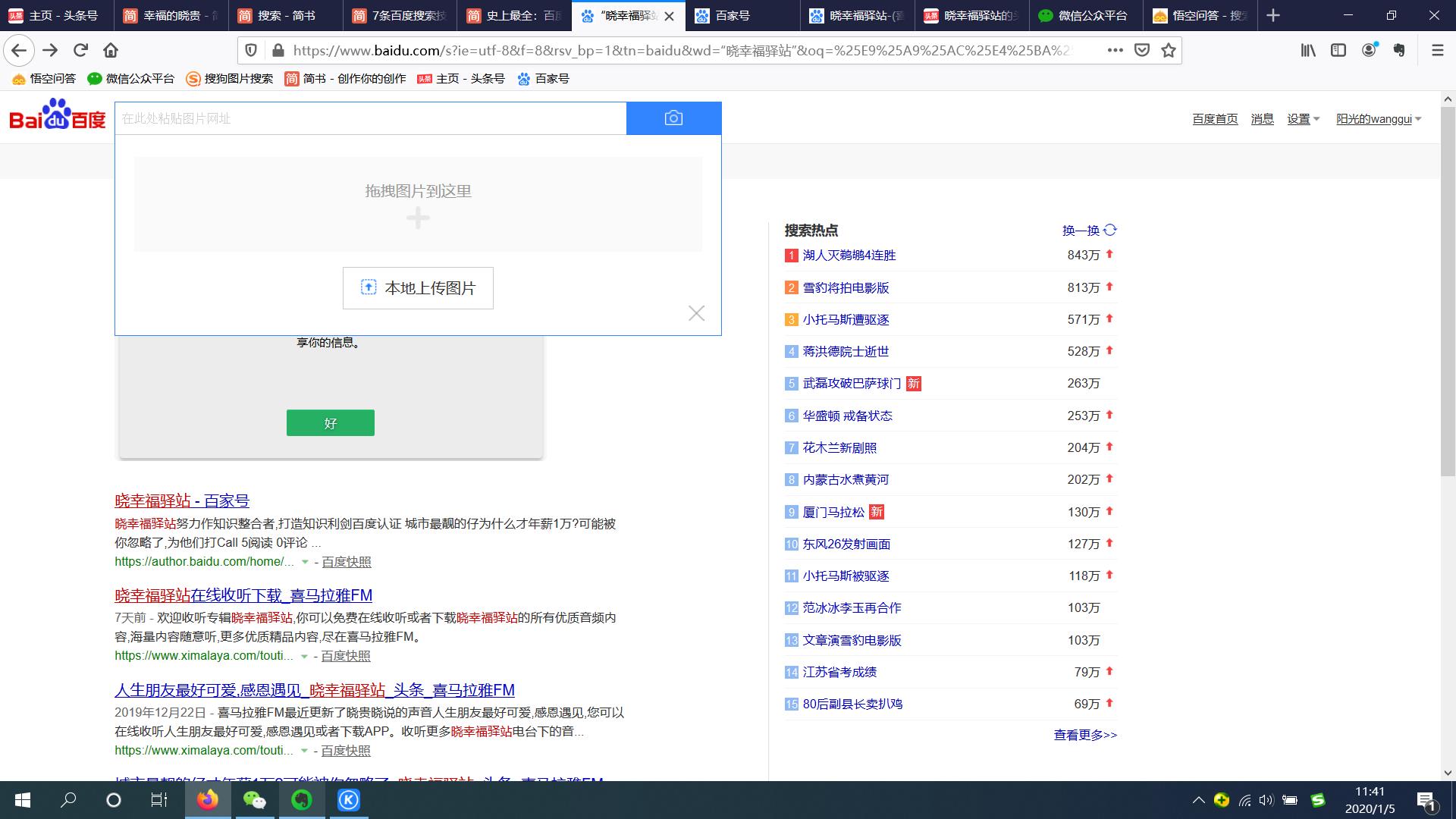Switch to 搜索 - 简书 tab
The image size is (1456, 819).
coord(286,15)
